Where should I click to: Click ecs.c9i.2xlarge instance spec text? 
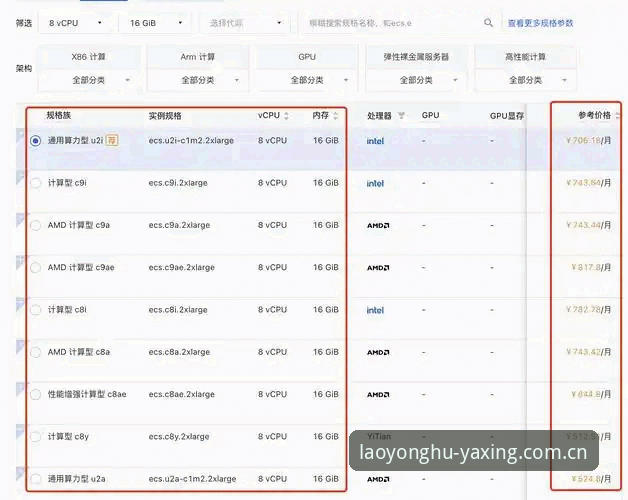178,183
